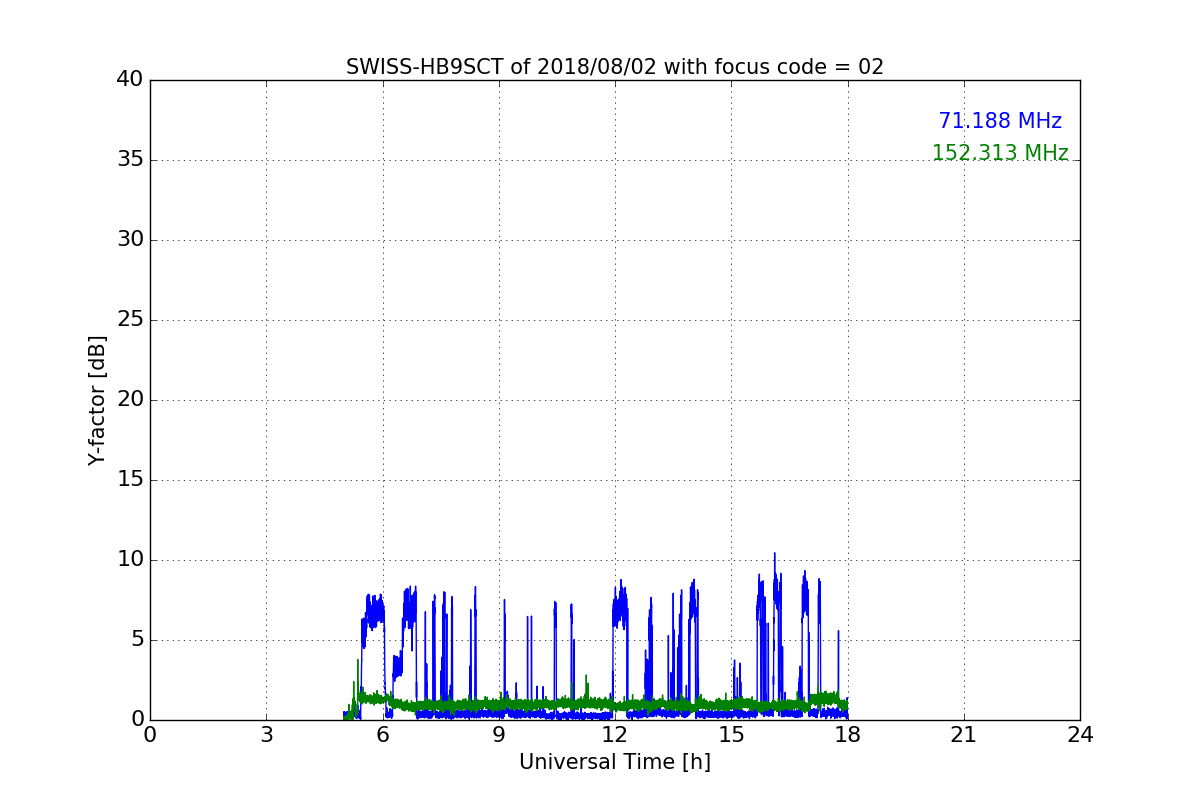The image size is (1200, 800).
Task: Click the y-axis tick label 35
Action: [x=129, y=160]
